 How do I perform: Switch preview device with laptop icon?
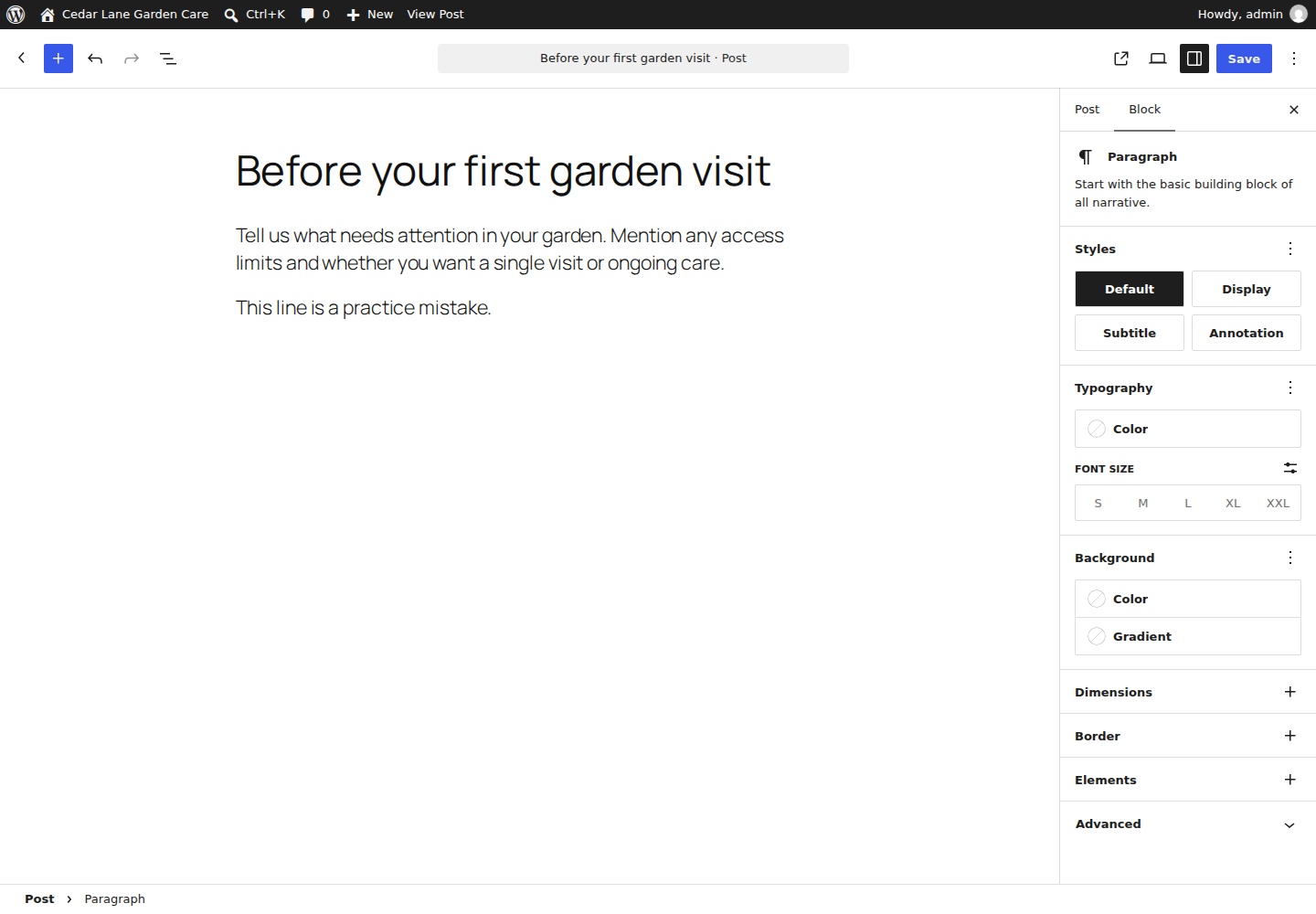(1158, 58)
